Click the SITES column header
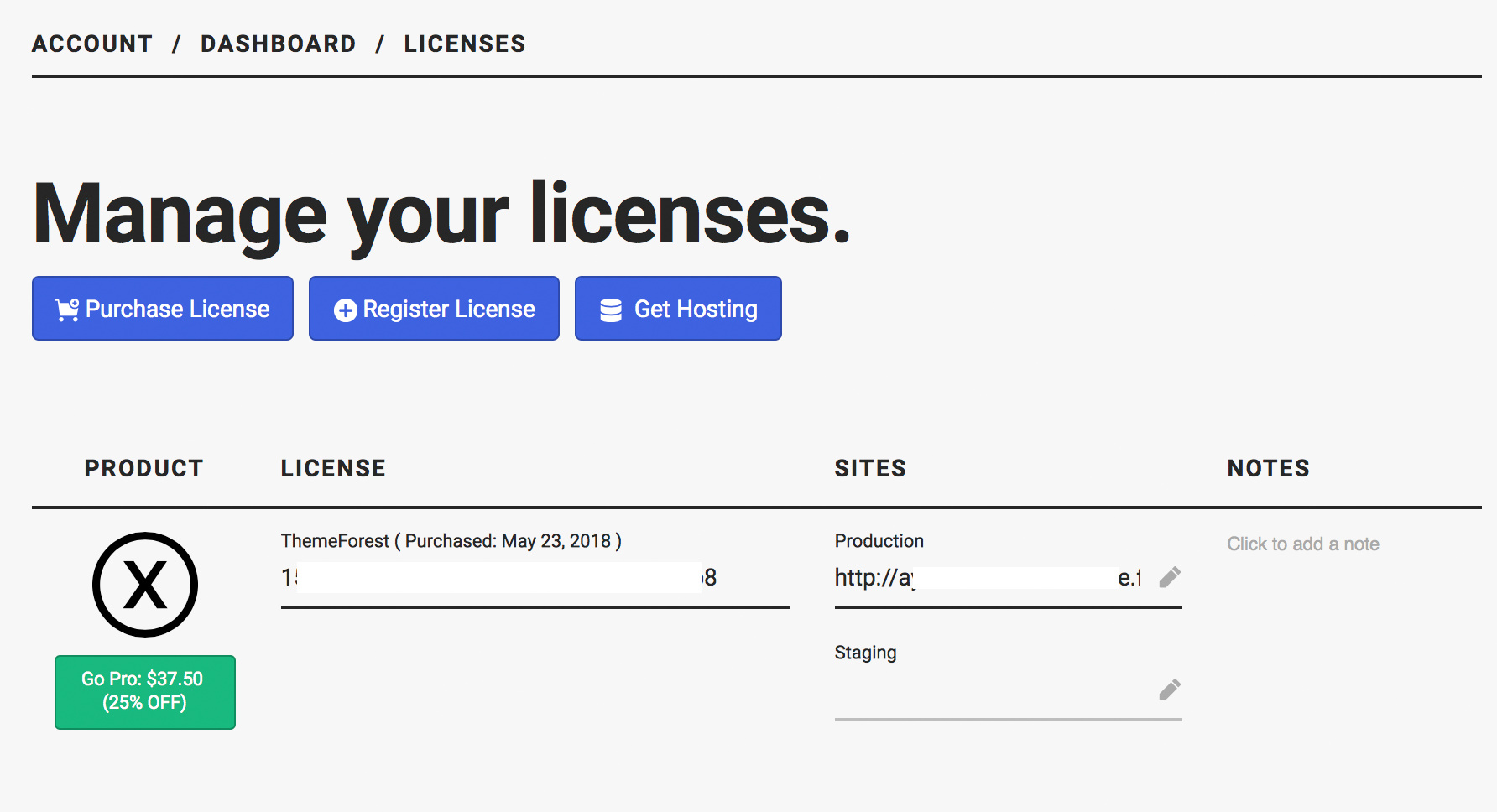 coord(870,468)
